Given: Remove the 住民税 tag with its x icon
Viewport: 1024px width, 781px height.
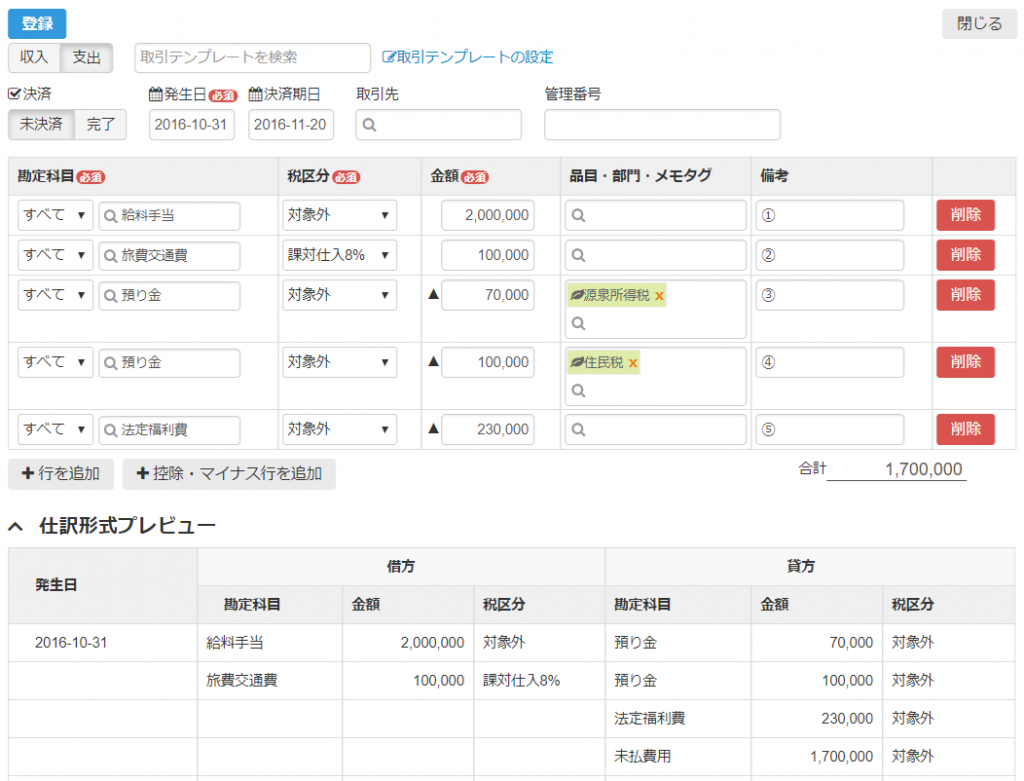Looking at the screenshot, I should tap(633, 363).
